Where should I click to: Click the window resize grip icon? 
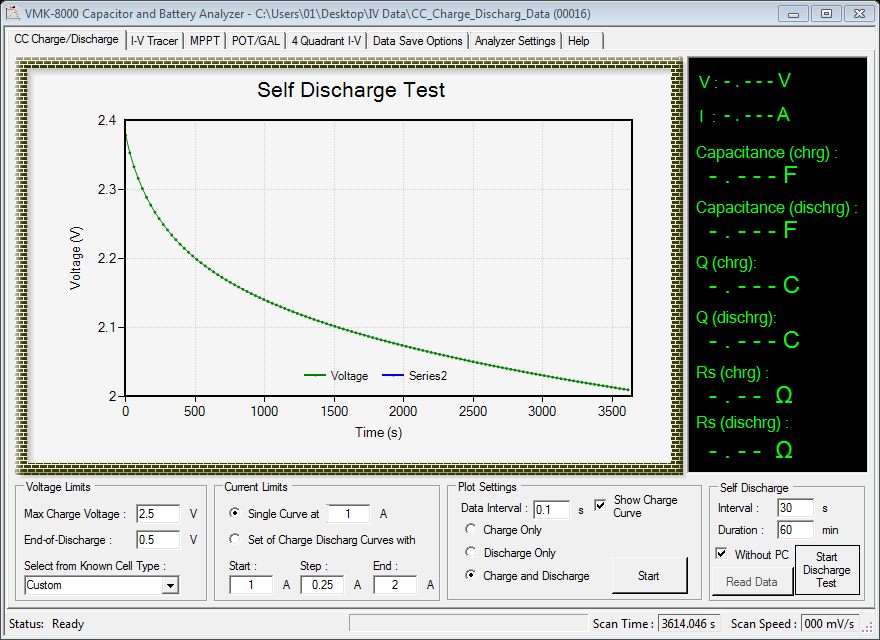coord(868,628)
